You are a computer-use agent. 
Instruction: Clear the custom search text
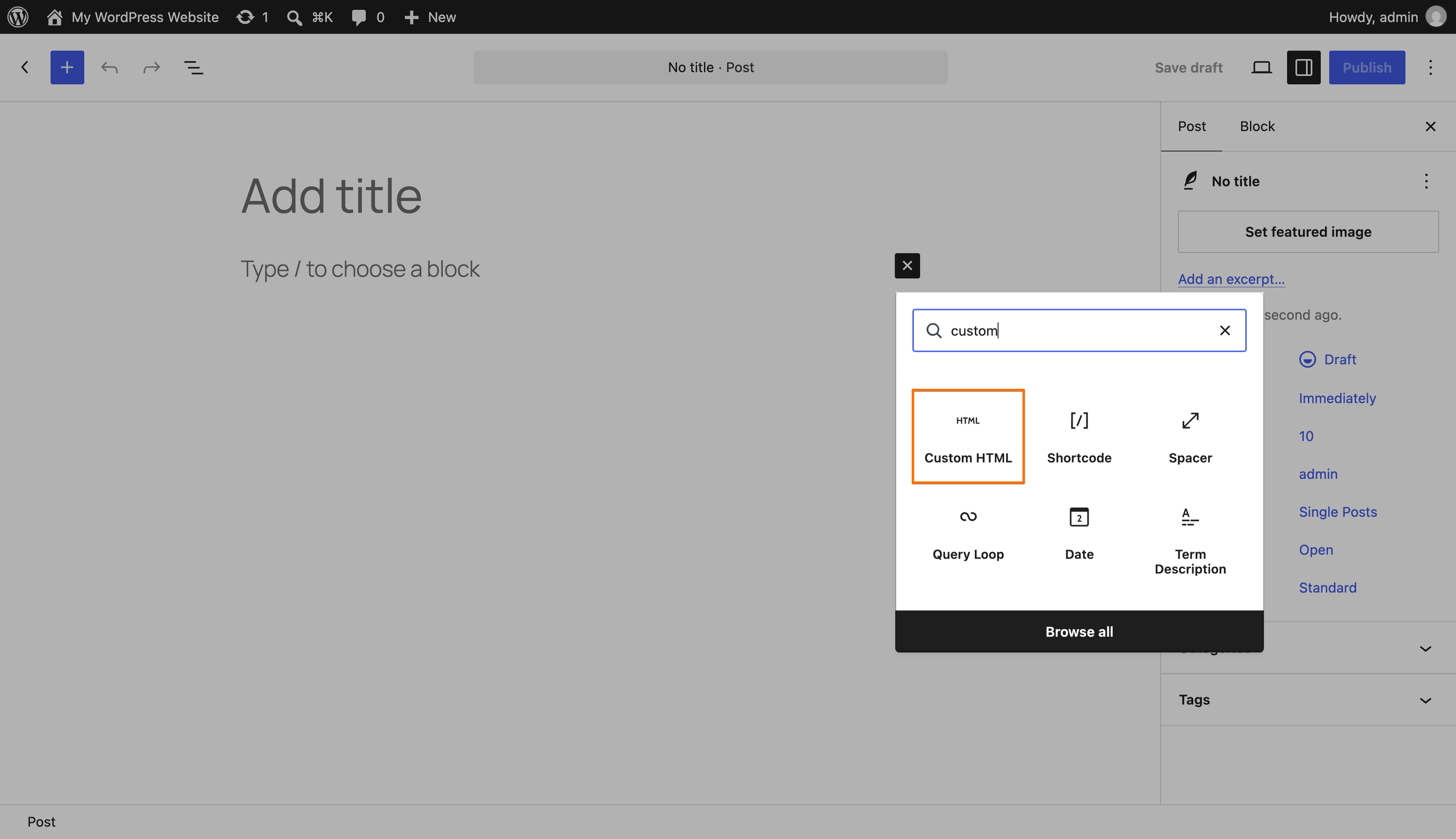1225,330
